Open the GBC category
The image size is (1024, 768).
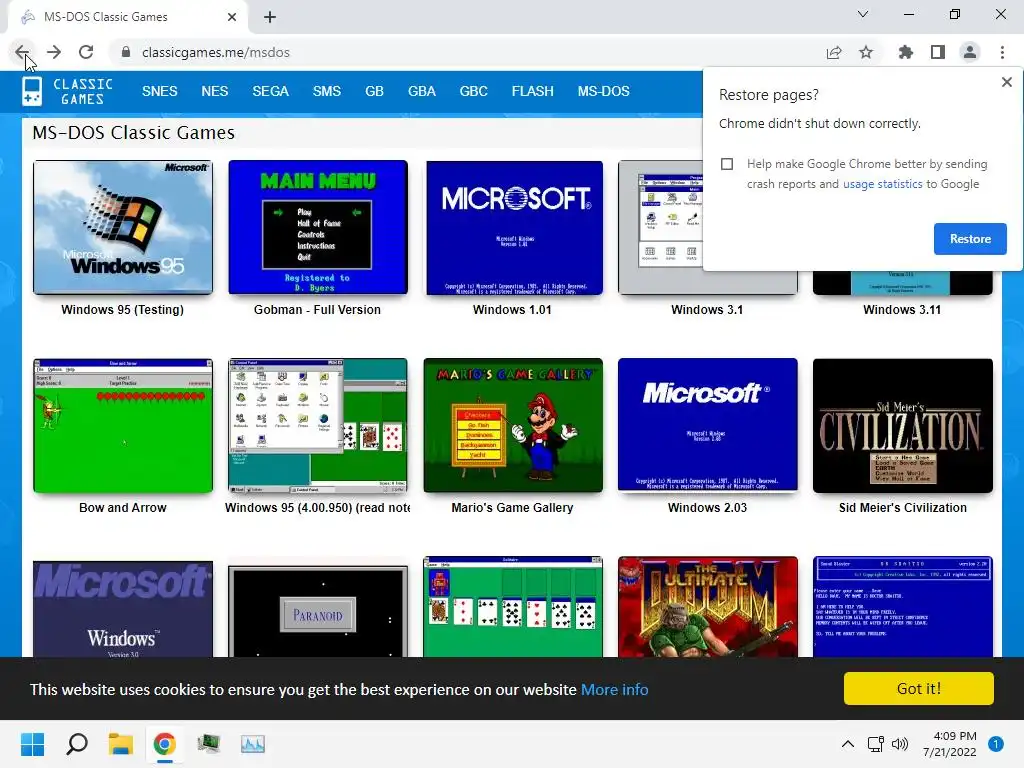tap(473, 91)
